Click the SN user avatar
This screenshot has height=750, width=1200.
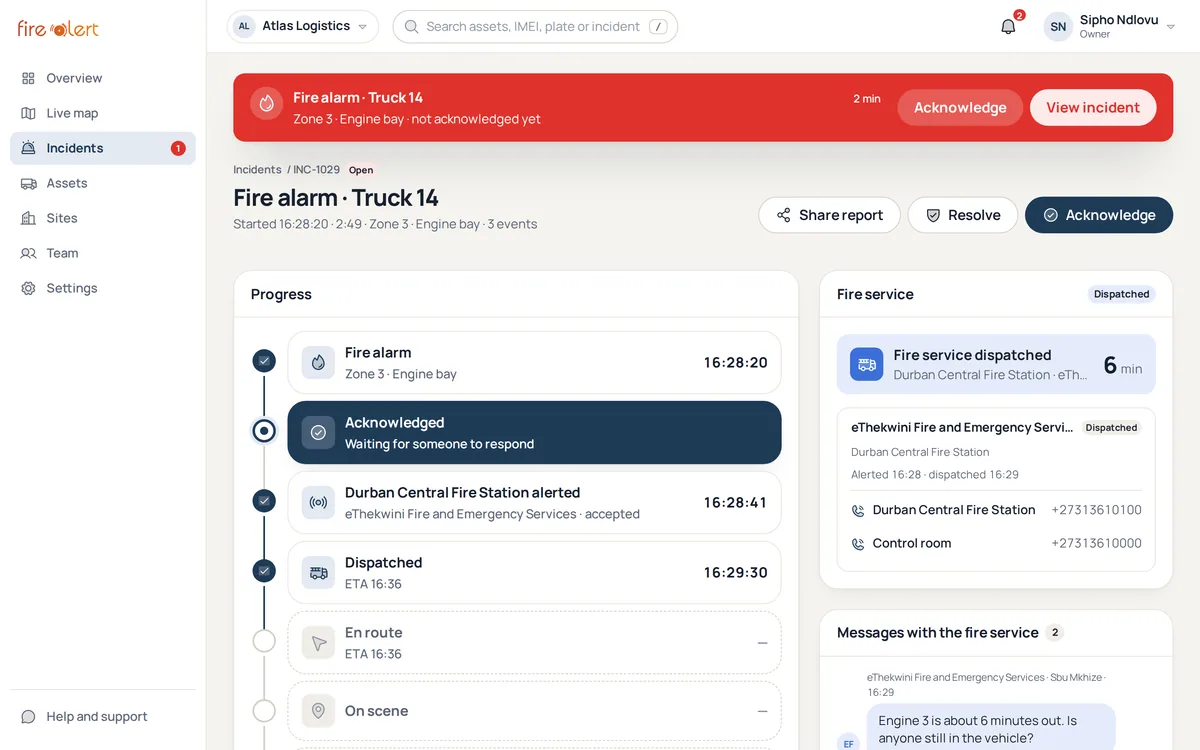(x=1058, y=27)
